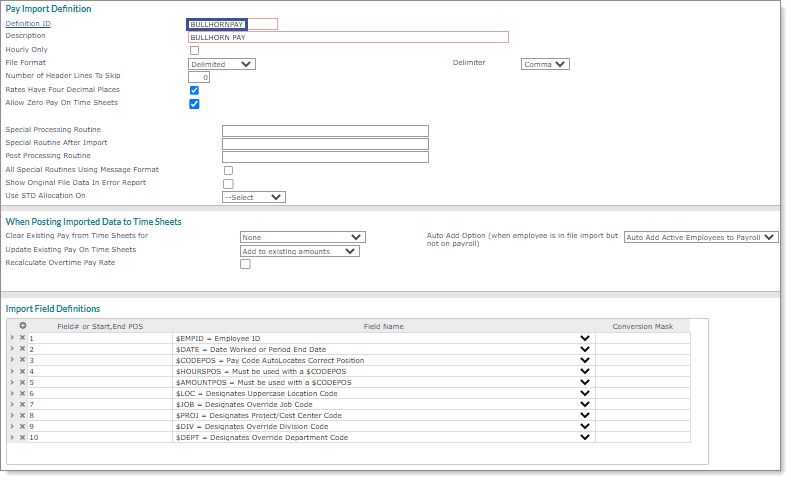
Task: Open field name dropdown for $EMPID row
Action: [584, 338]
